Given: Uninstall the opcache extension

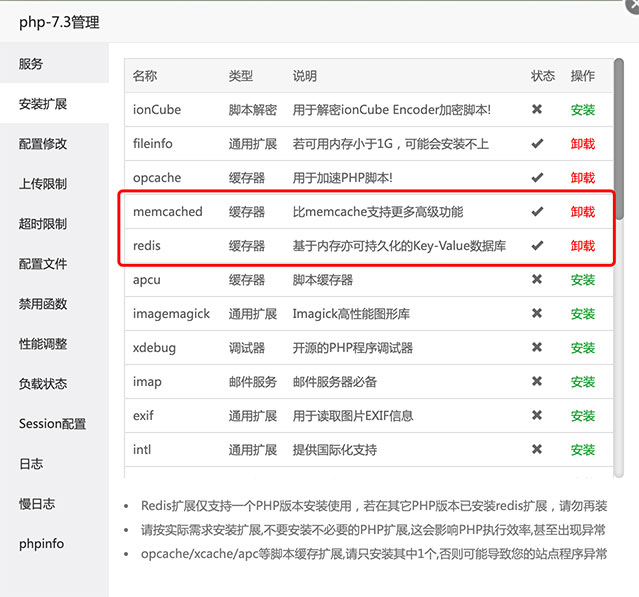Looking at the screenshot, I should 583,178.
